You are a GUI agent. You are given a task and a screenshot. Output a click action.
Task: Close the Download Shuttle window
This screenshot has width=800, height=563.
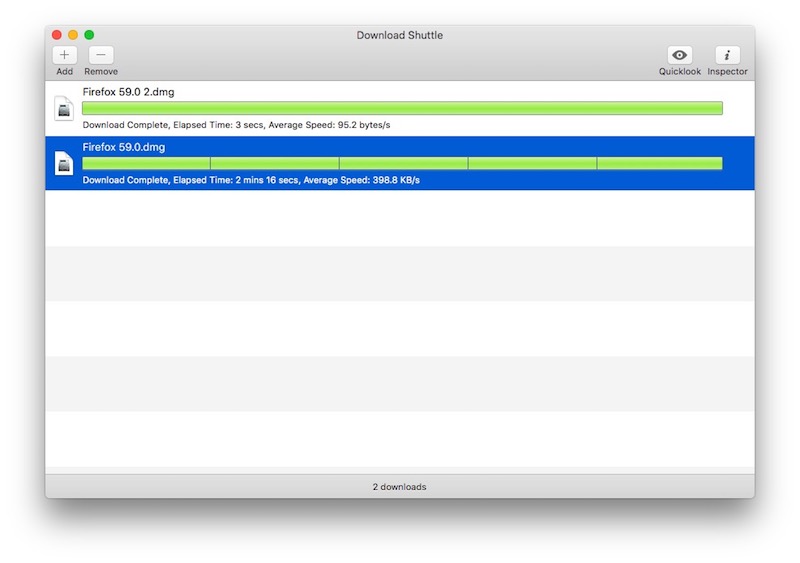pyautogui.click(x=57, y=35)
